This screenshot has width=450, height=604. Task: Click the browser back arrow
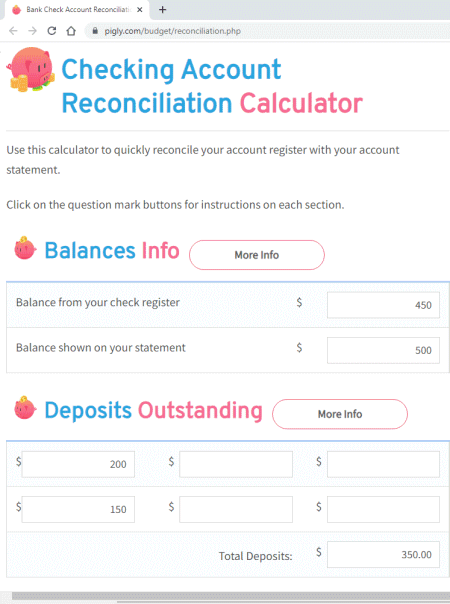point(13,31)
